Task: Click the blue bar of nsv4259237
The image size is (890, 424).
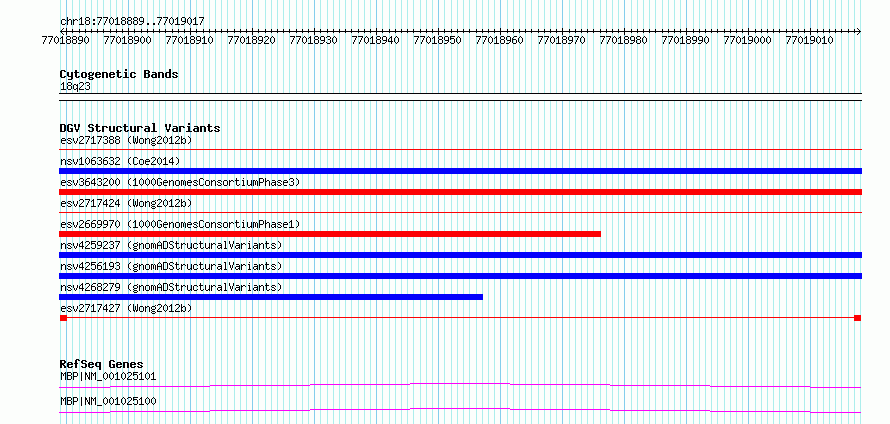Action: click(x=460, y=255)
